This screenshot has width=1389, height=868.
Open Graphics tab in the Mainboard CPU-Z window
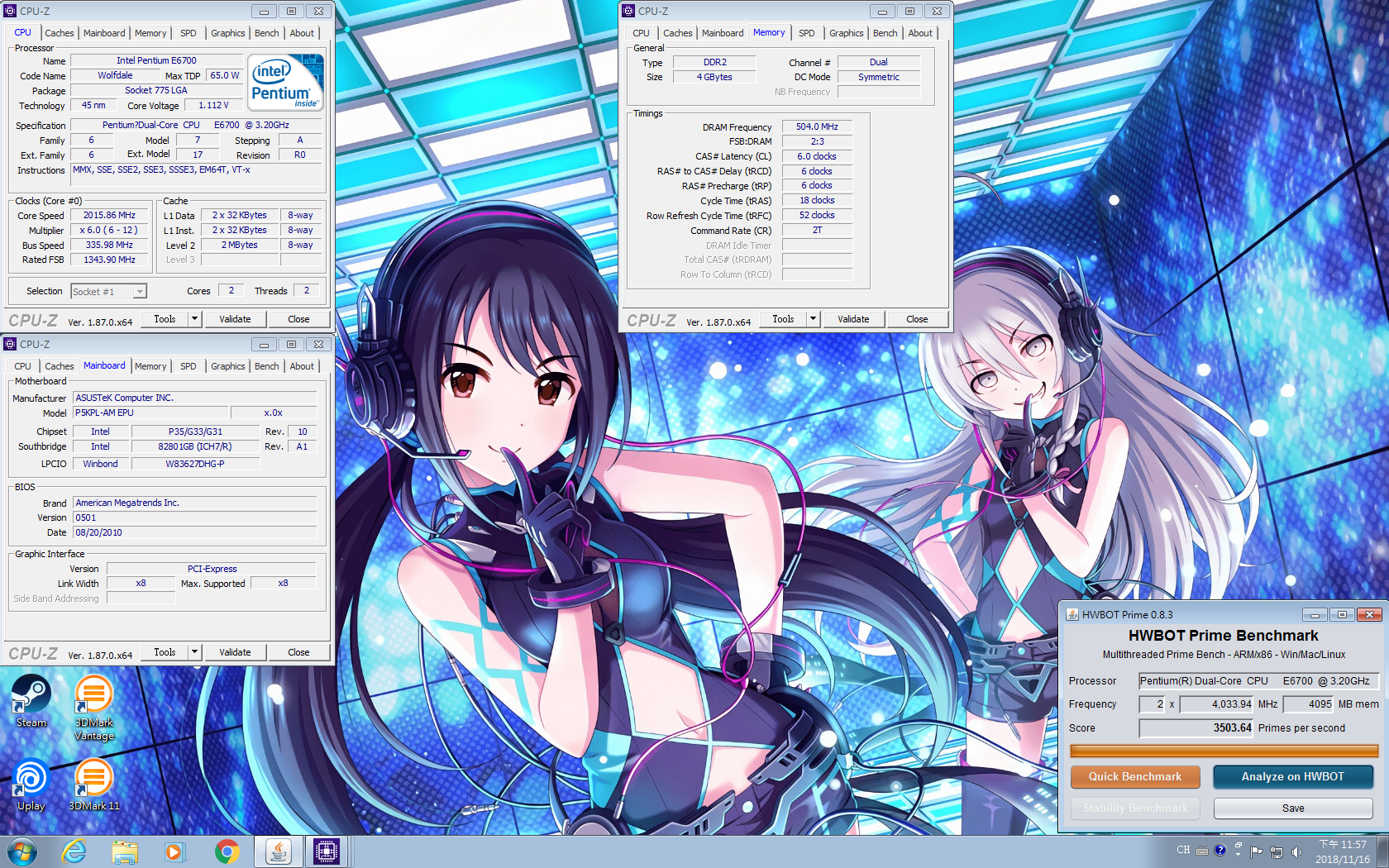pos(227,366)
